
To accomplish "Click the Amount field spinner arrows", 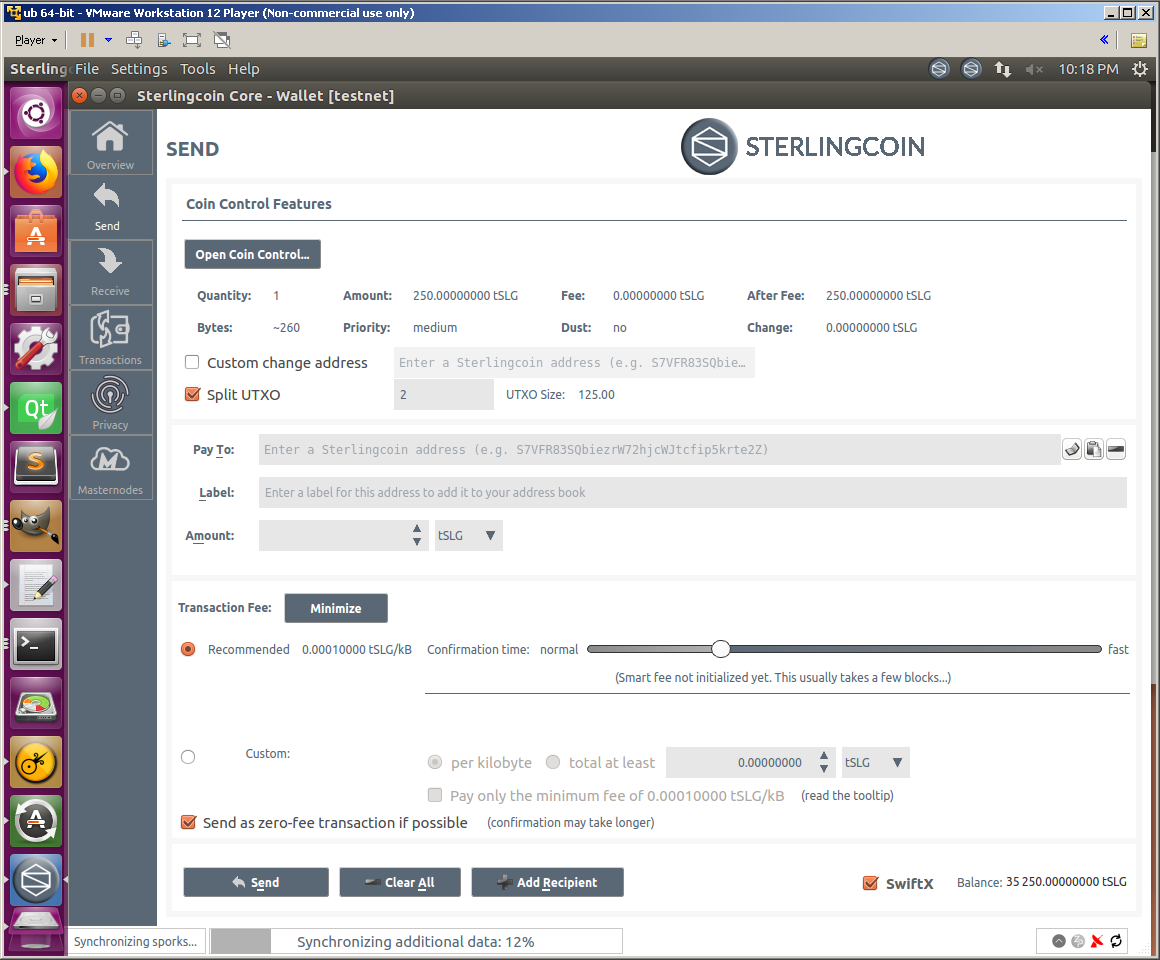I will [x=417, y=535].
